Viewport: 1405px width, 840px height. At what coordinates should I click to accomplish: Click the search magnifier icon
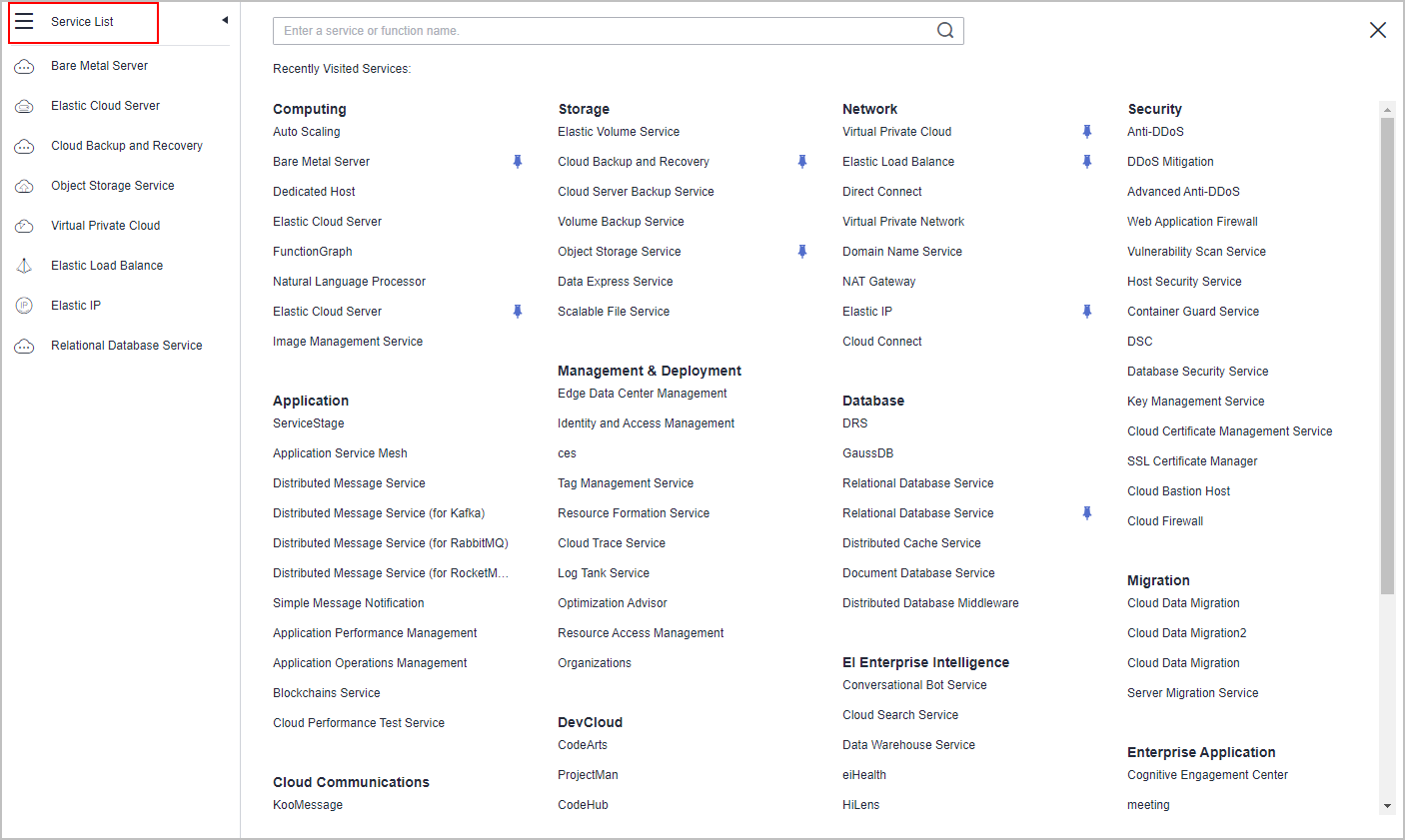point(944,31)
